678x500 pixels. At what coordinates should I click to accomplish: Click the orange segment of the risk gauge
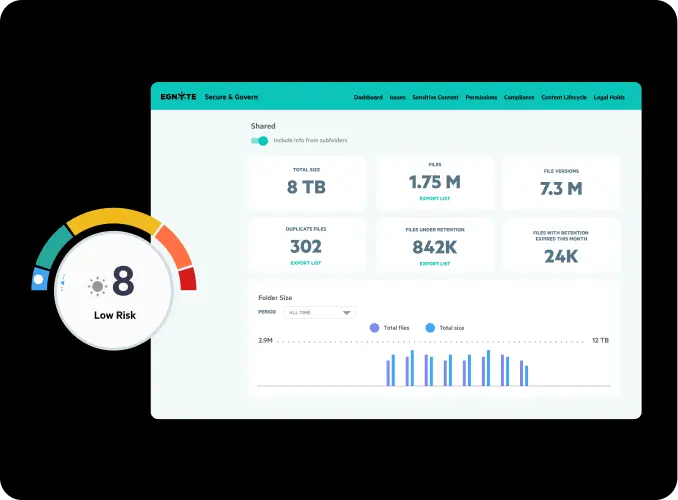tap(175, 247)
